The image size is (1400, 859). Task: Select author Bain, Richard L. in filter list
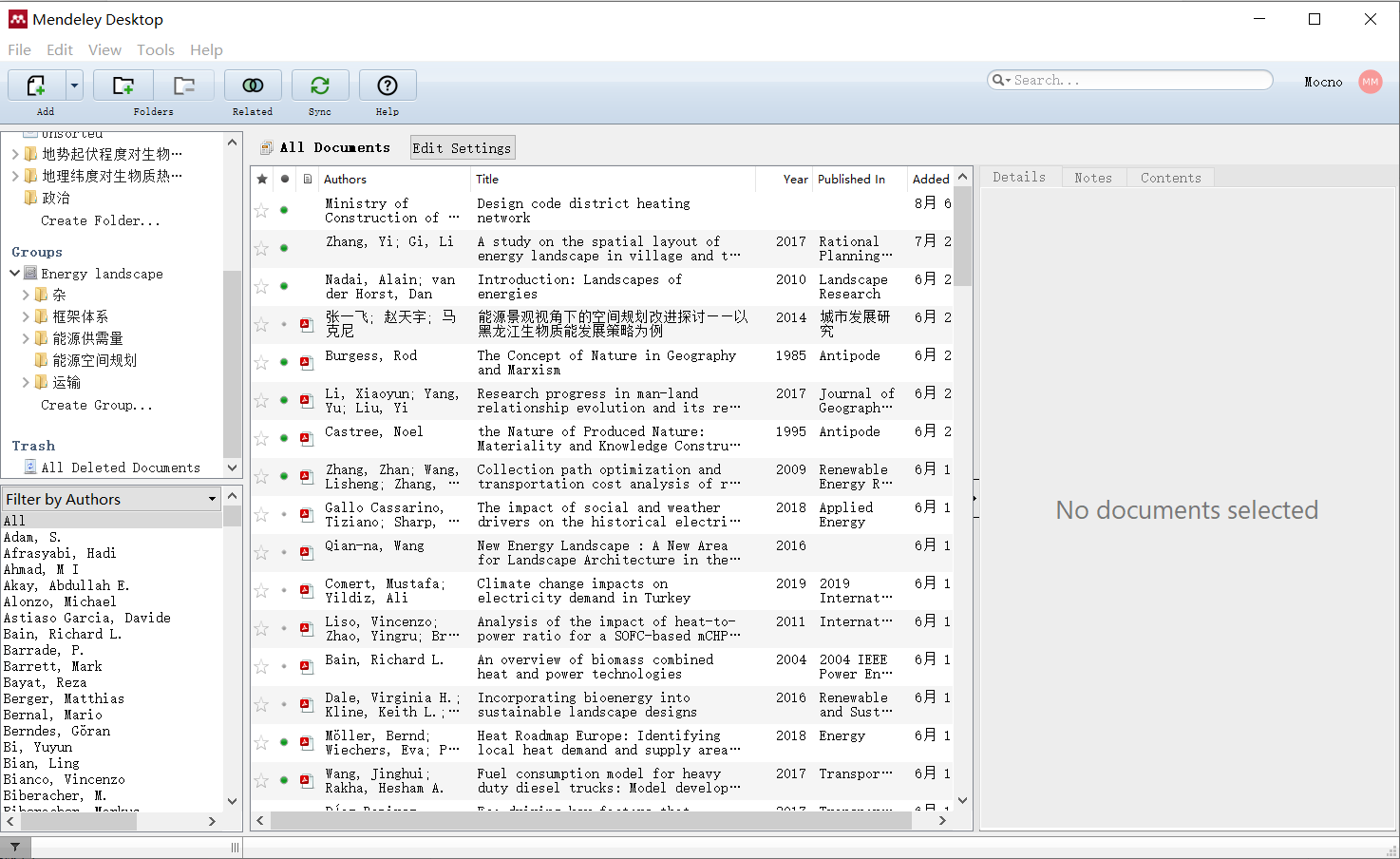(63, 634)
